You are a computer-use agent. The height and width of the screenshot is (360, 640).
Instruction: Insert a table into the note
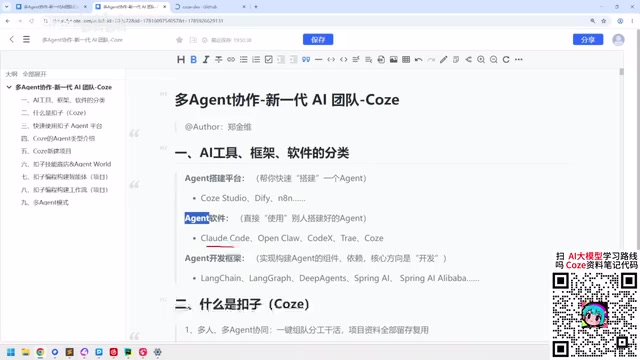(x=406, y=60)
